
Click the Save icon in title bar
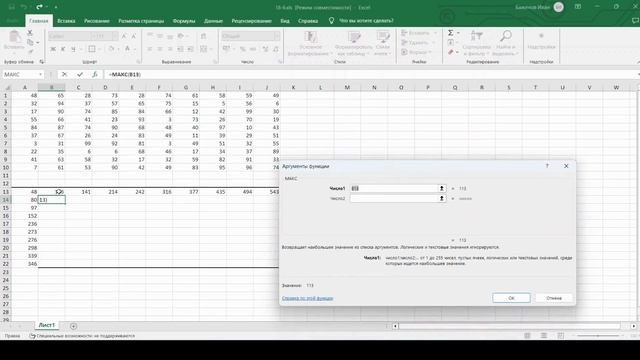pos(11,7)
